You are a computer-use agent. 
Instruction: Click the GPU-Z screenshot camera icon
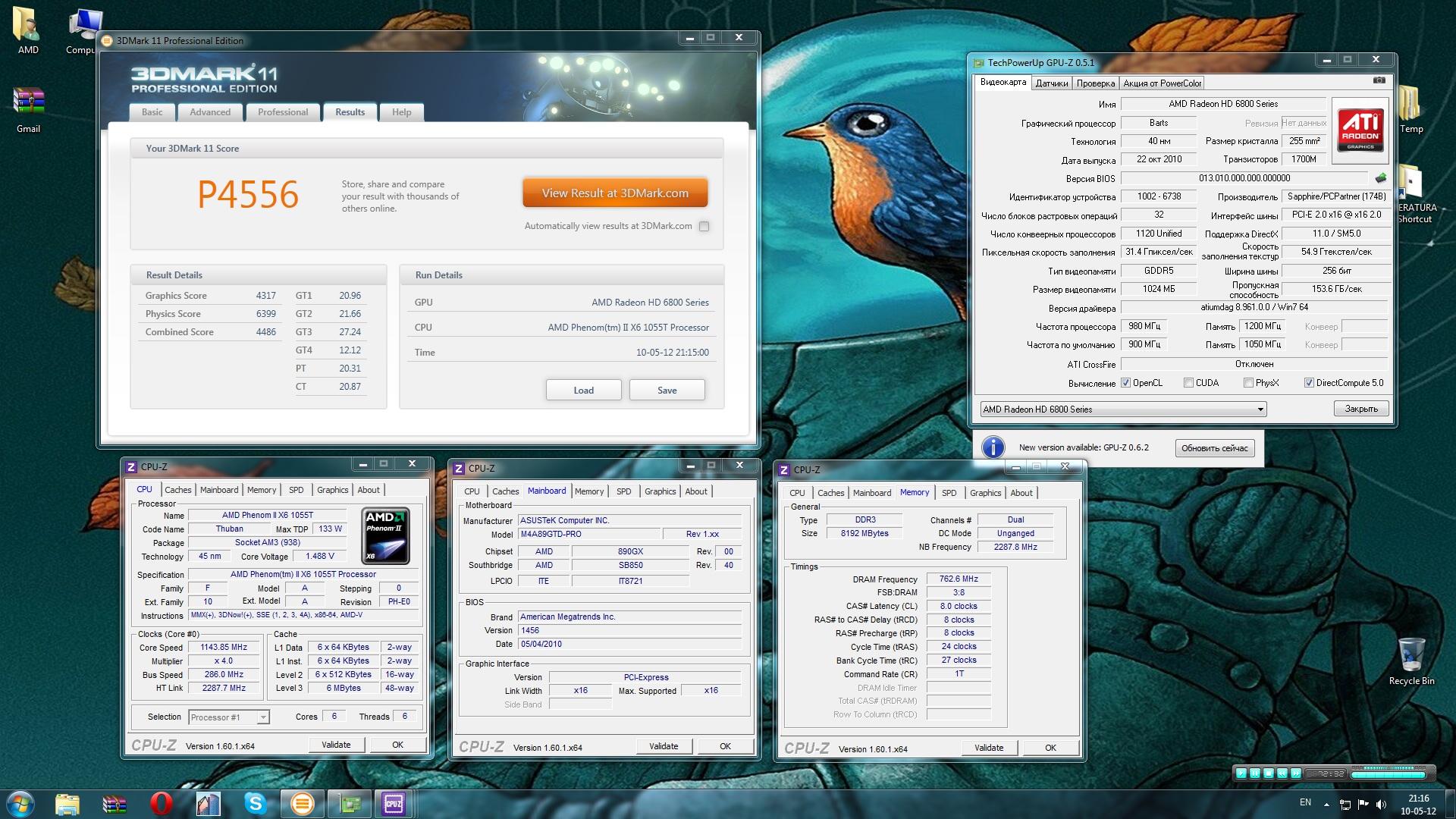pyautogui.click(x=1379, y=80)
